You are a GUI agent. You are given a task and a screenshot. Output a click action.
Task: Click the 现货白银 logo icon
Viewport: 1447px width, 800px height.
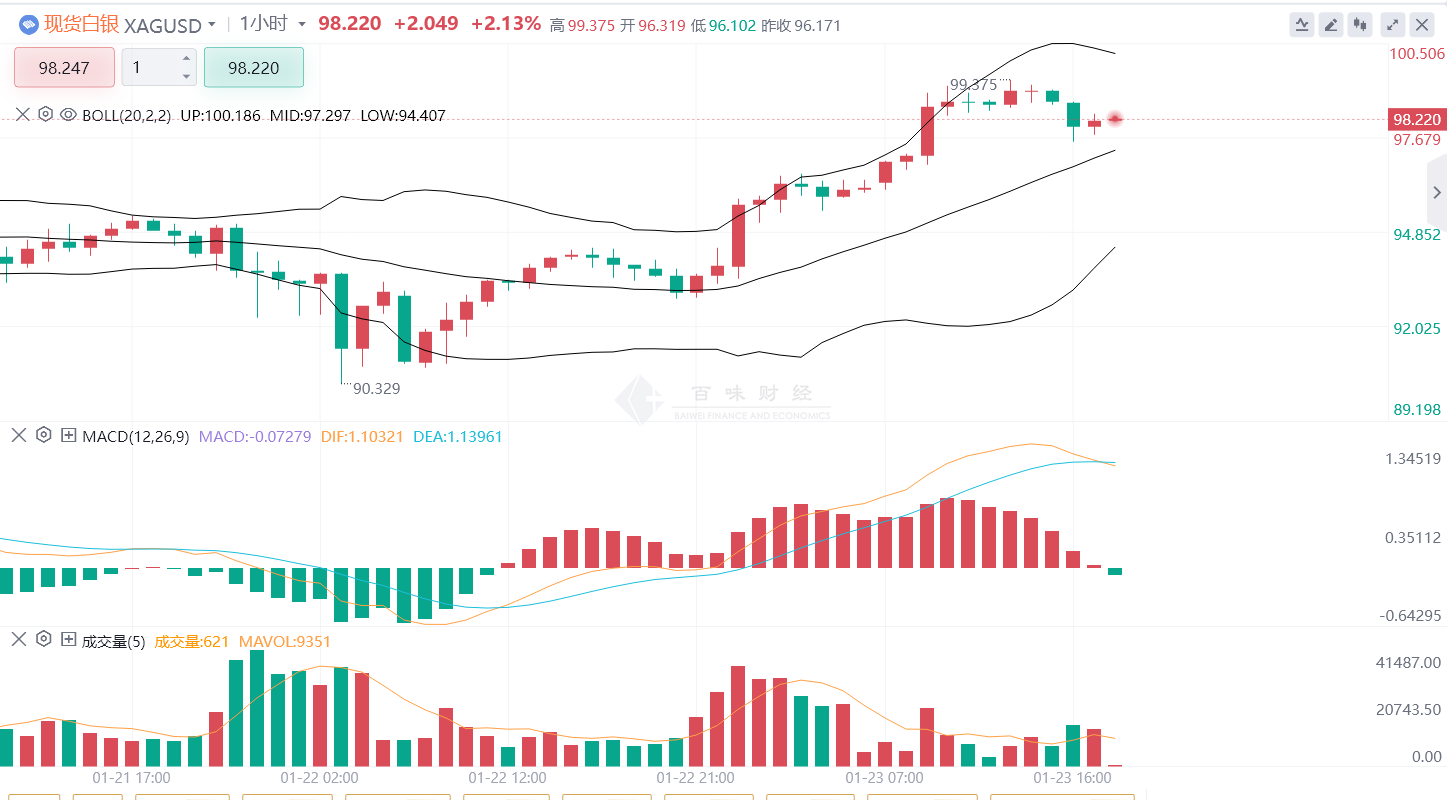[x=28, y=25]
